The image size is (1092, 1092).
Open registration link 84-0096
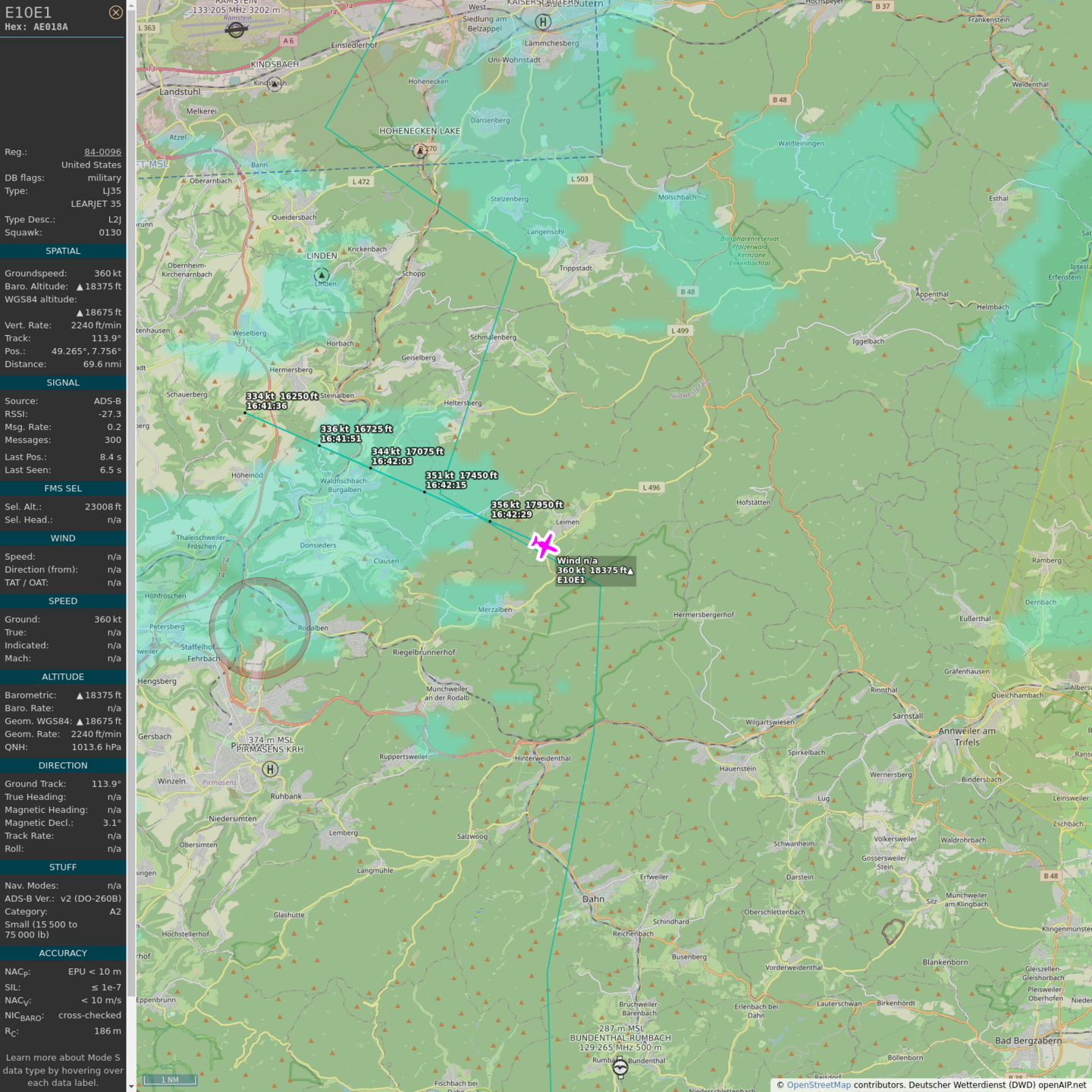pyautogui.click(x=102, y=152)
